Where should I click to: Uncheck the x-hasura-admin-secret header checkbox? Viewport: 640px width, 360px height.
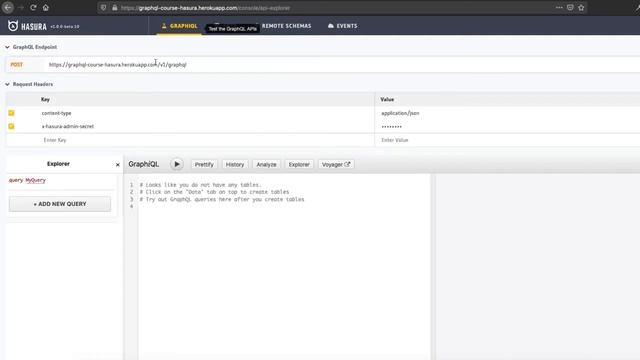point(11,126)
